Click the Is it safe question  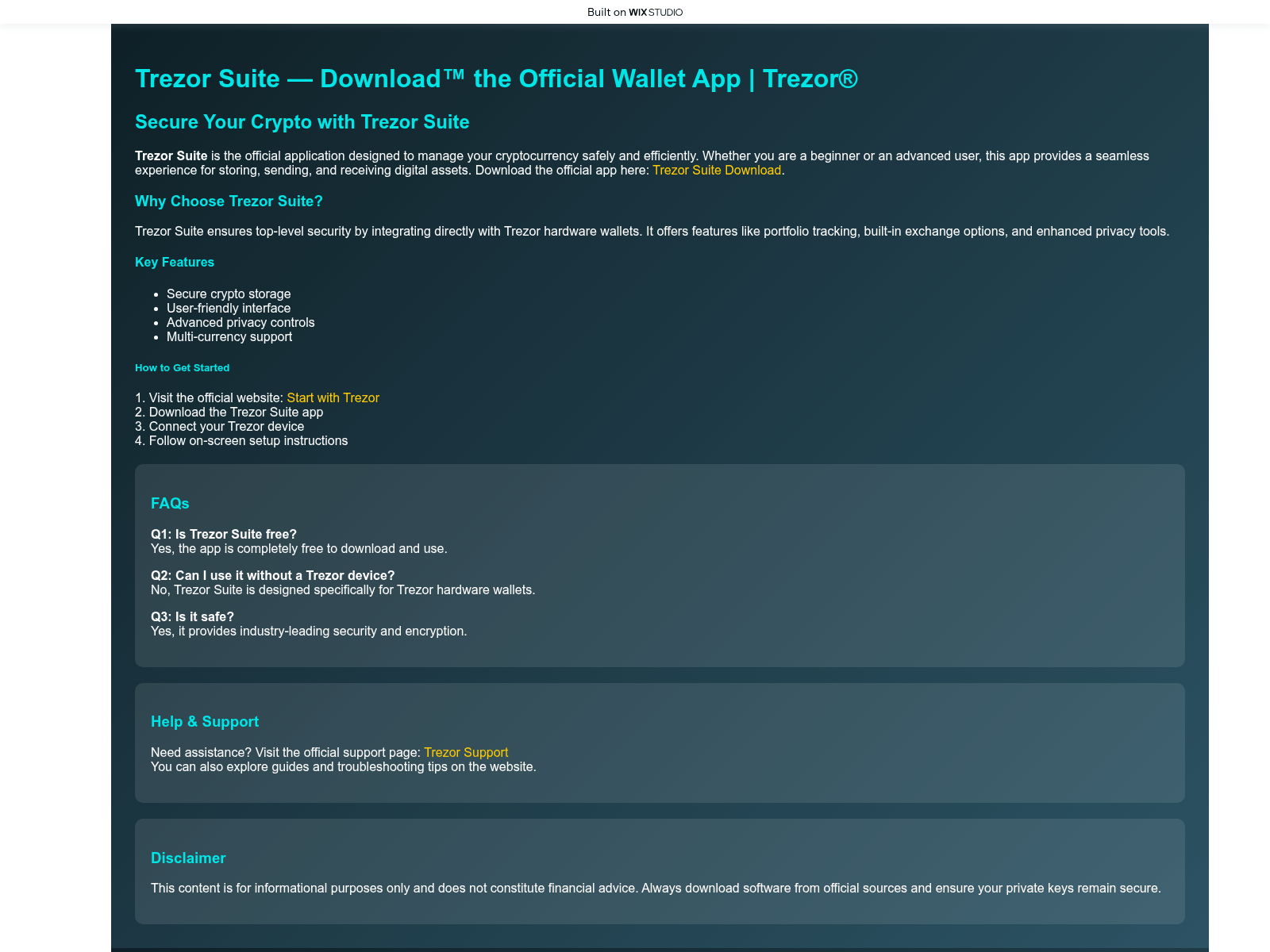(192, 616)
